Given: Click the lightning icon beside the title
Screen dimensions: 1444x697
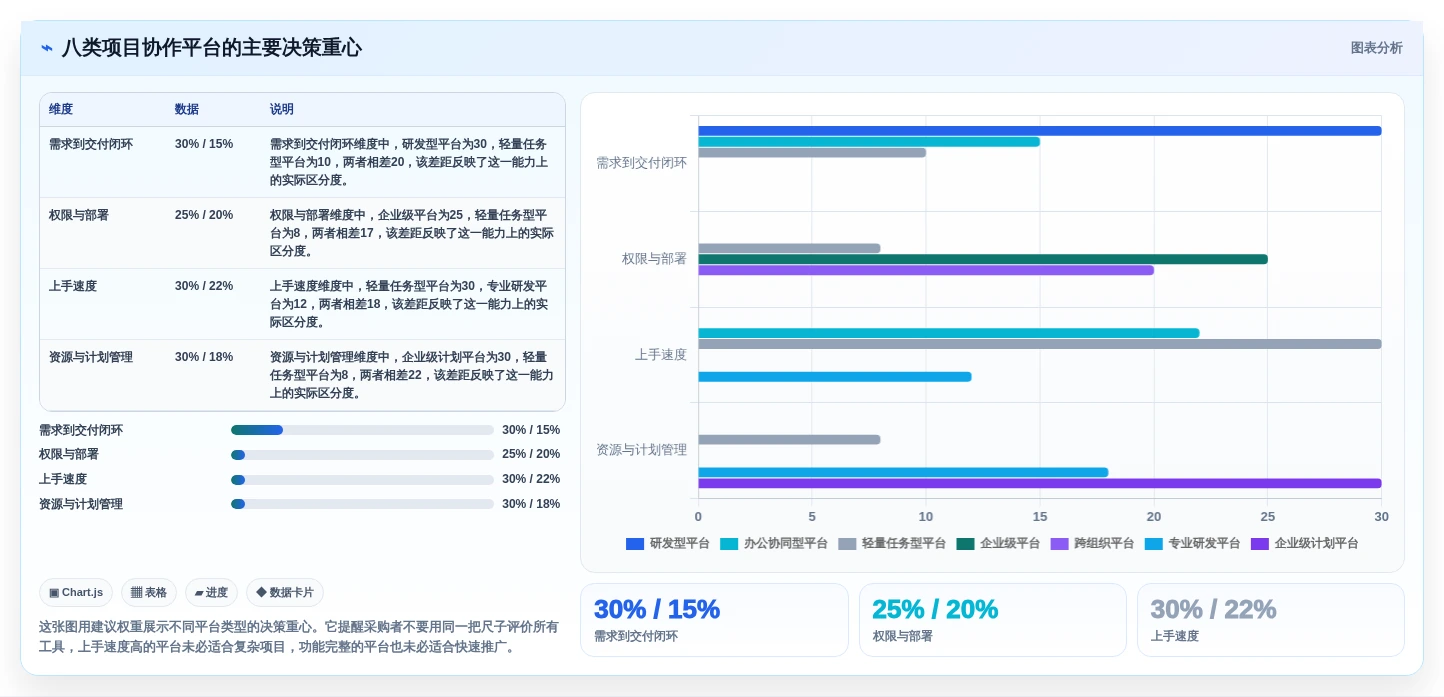Looking at the screenshot, I should coord(47,48).
